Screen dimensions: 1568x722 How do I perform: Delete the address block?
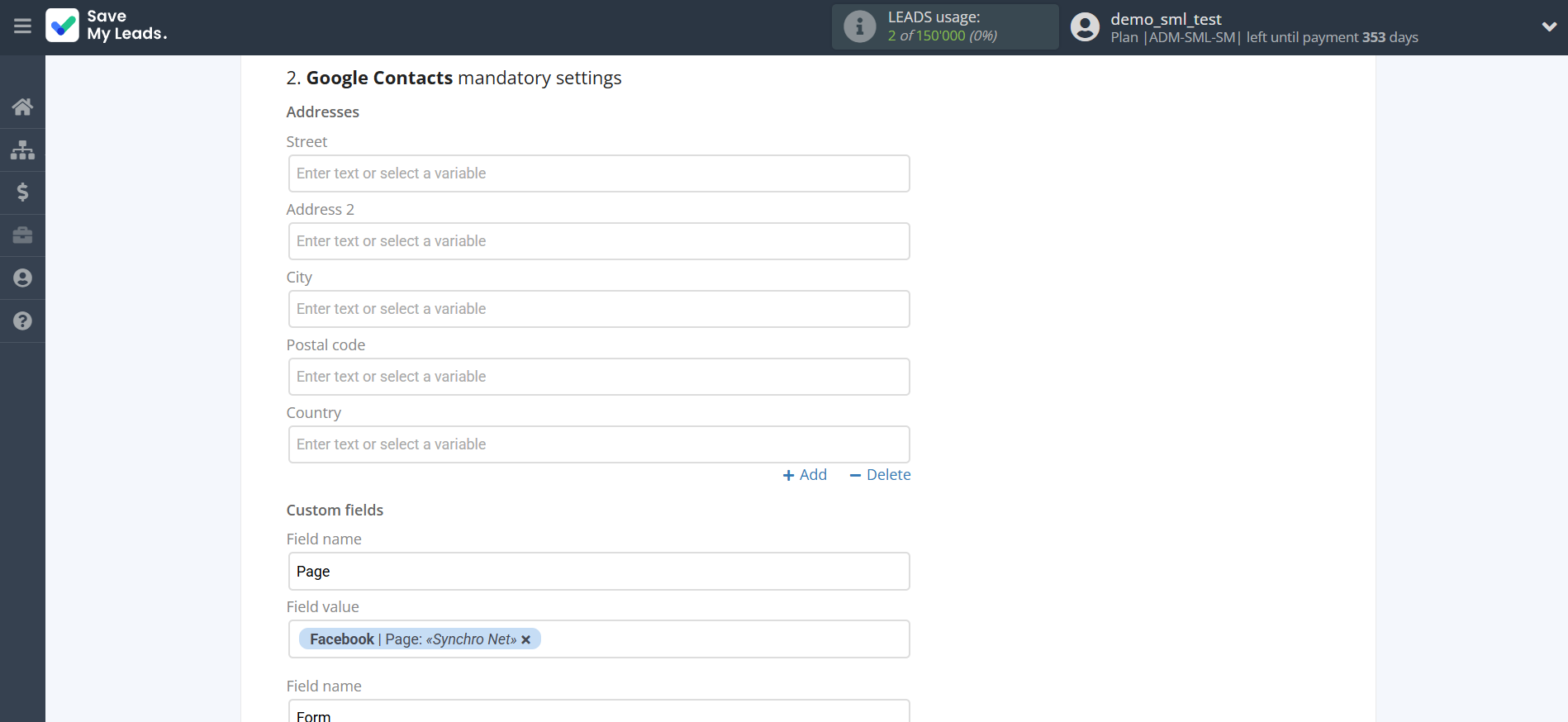tap(880, 475)
